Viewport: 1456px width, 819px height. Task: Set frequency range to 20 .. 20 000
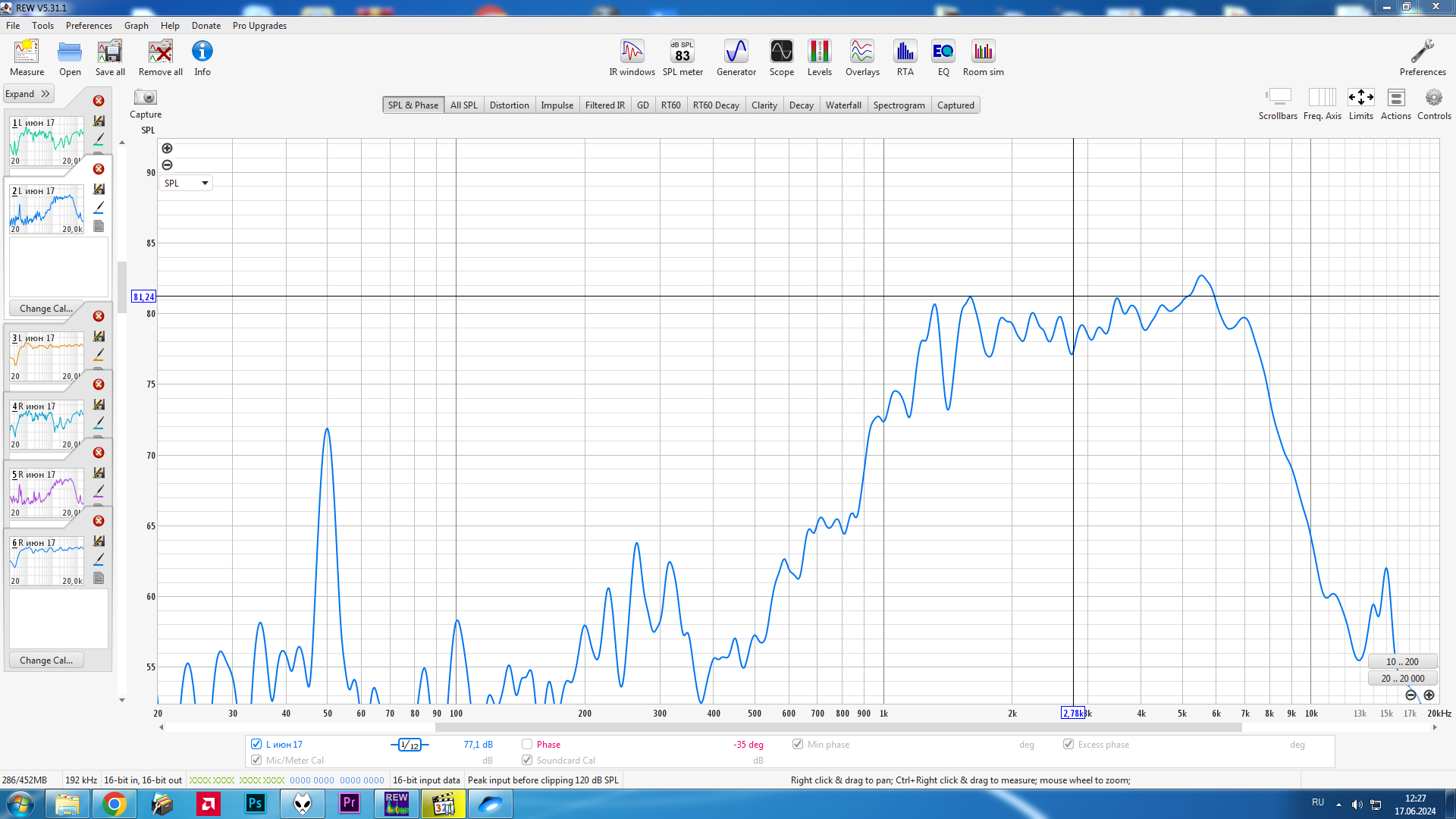pos(1402,678)
